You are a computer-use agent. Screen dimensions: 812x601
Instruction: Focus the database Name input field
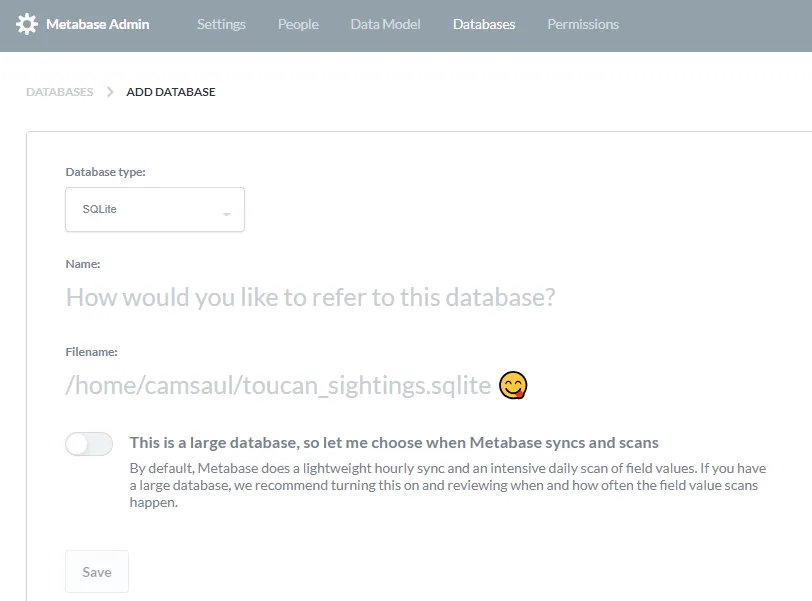pos(310,297)
